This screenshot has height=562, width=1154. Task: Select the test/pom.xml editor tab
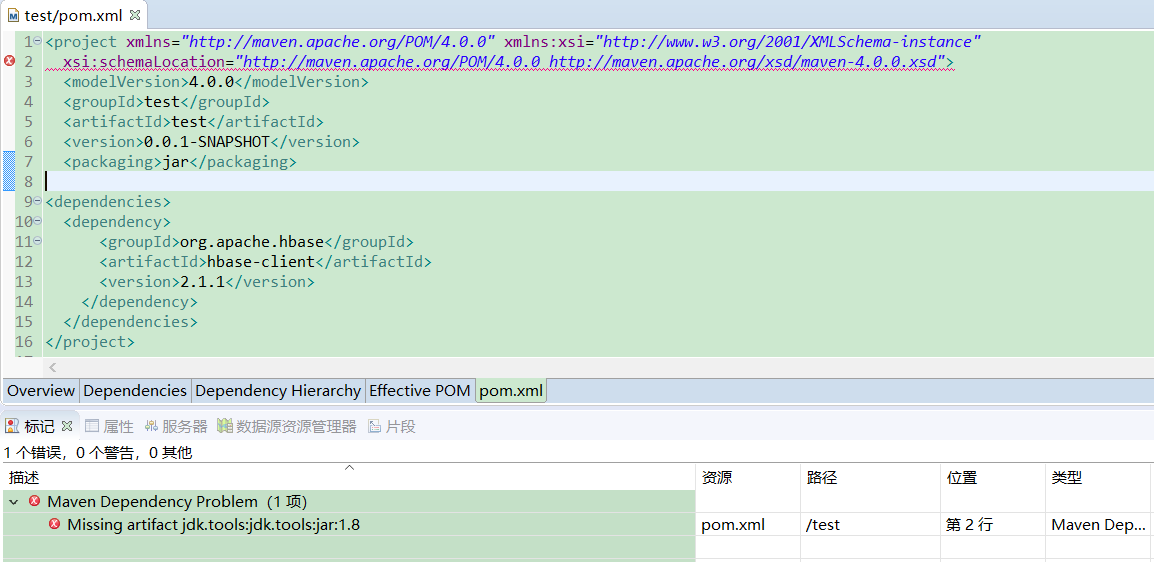(x=73, y=15)
